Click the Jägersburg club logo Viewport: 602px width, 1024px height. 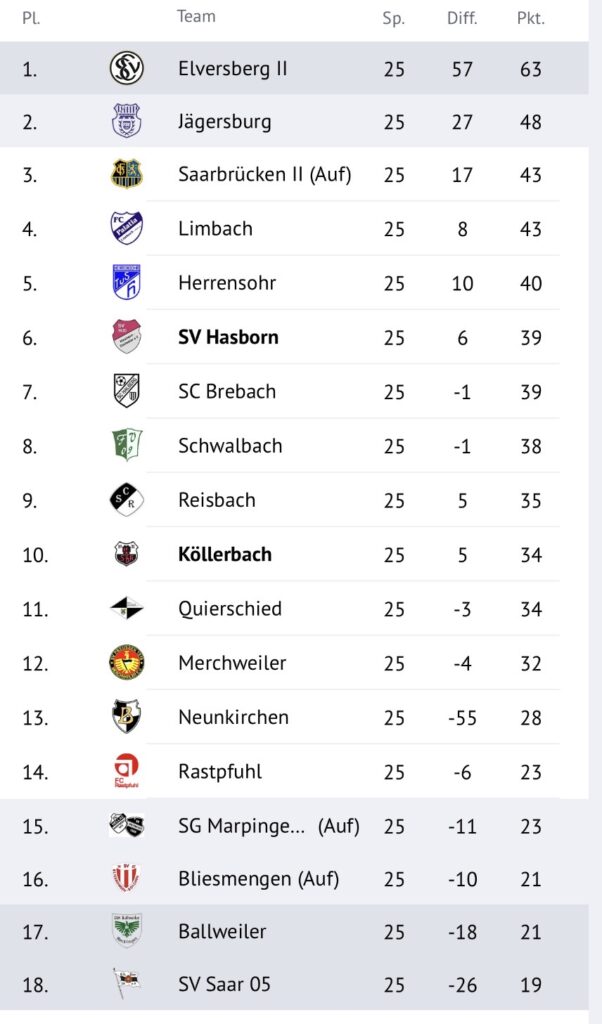coord(127,122)
